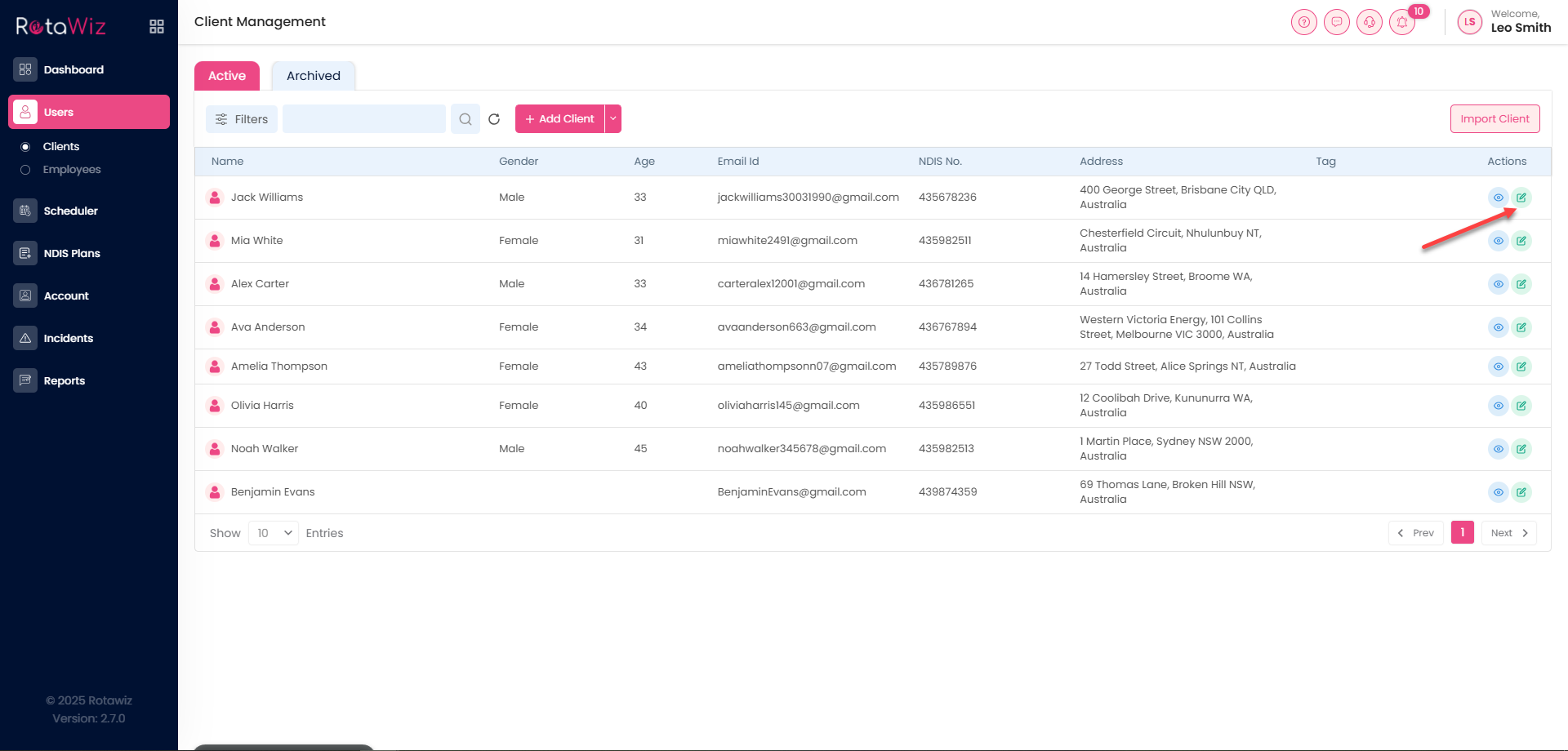View Mia White client details

(1498, 241)
